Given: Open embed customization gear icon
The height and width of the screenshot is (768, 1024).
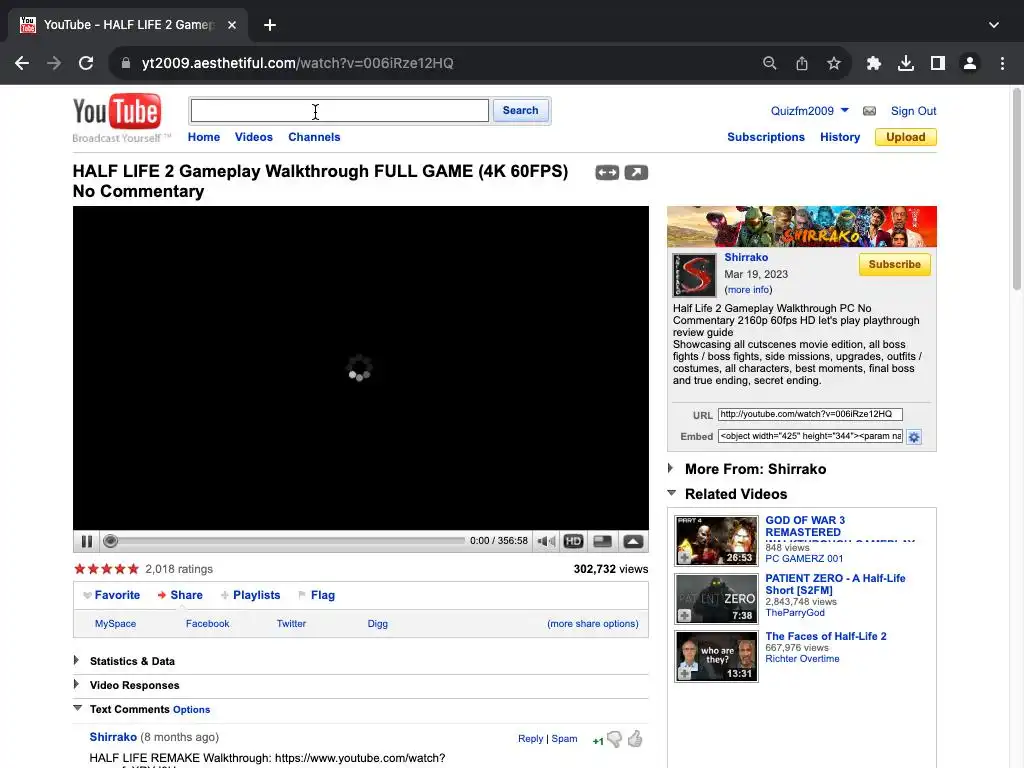Looking at the screenshot, I should click(x=914, y=437).
